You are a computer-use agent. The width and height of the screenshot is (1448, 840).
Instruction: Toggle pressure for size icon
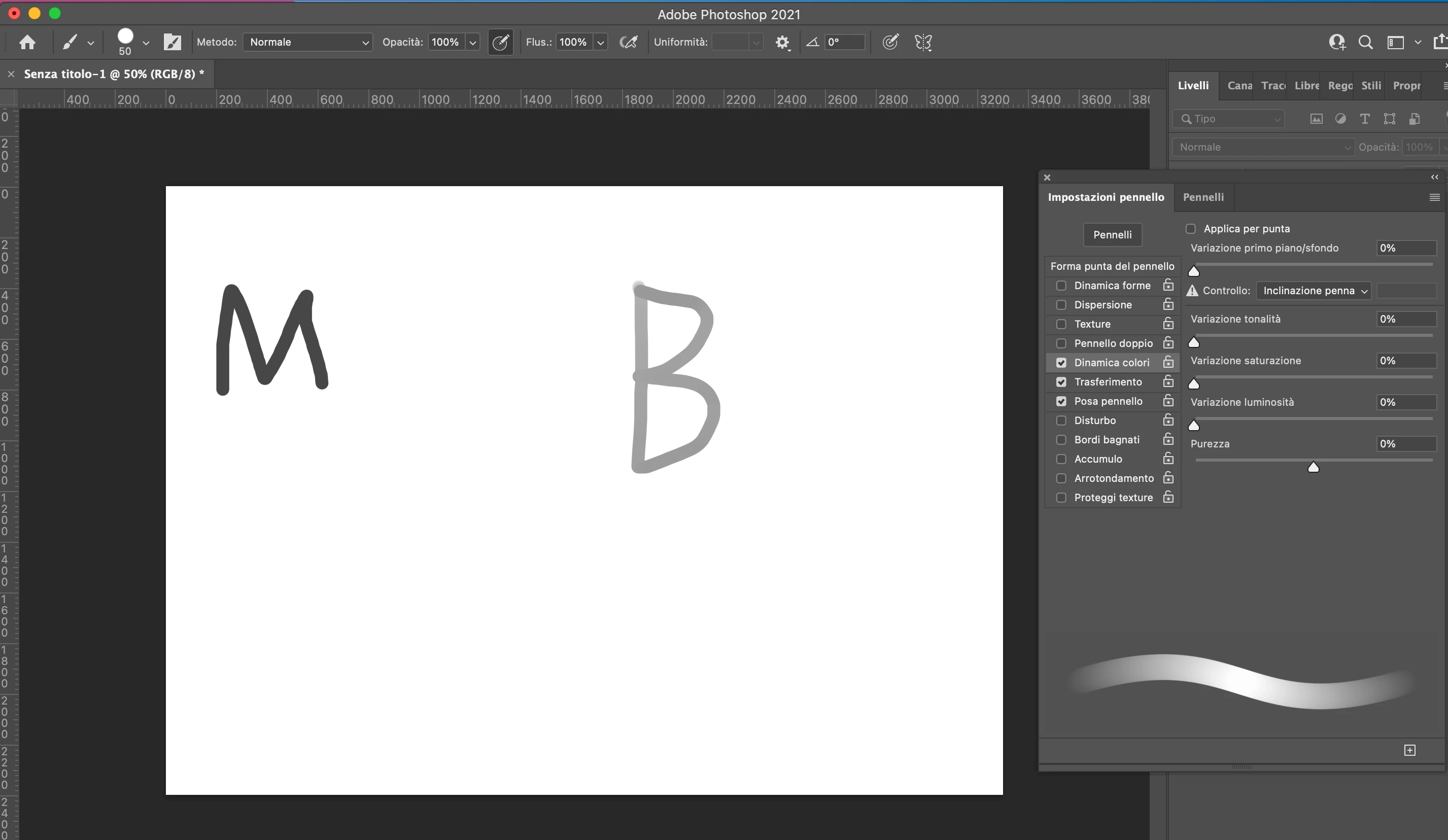[890, 42]
